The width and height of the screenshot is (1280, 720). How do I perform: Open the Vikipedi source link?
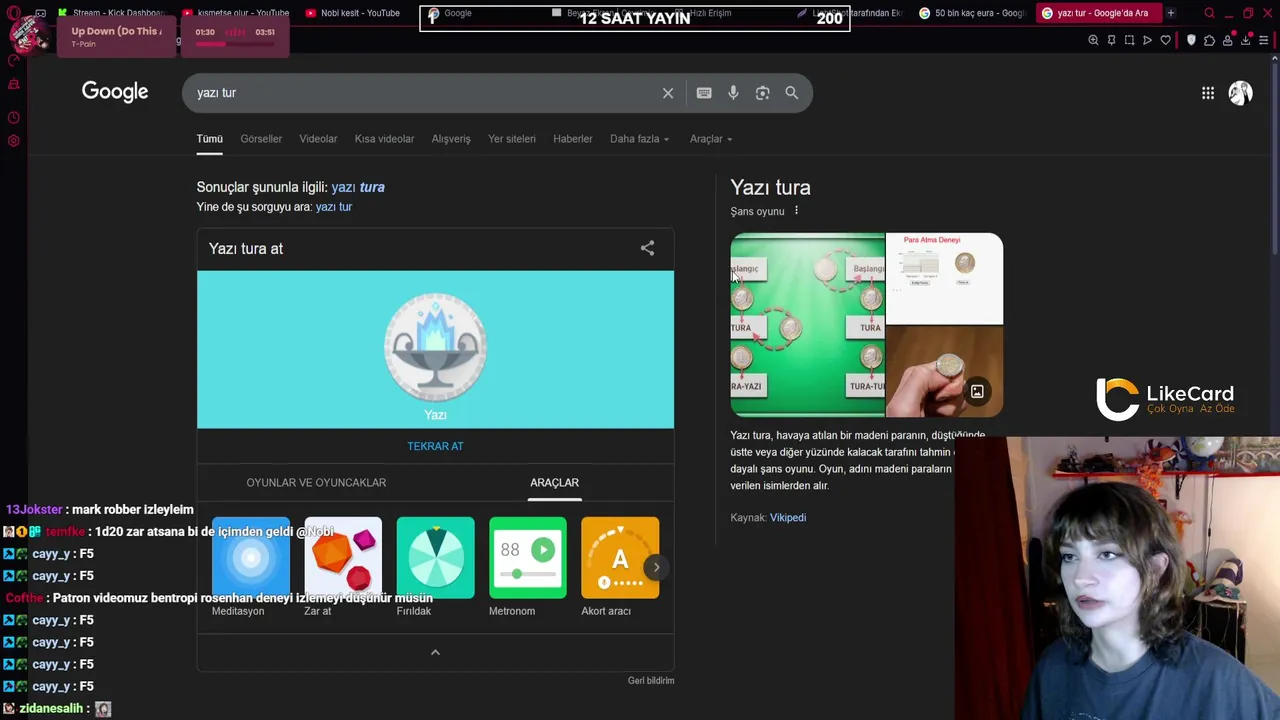click(788, 517)
